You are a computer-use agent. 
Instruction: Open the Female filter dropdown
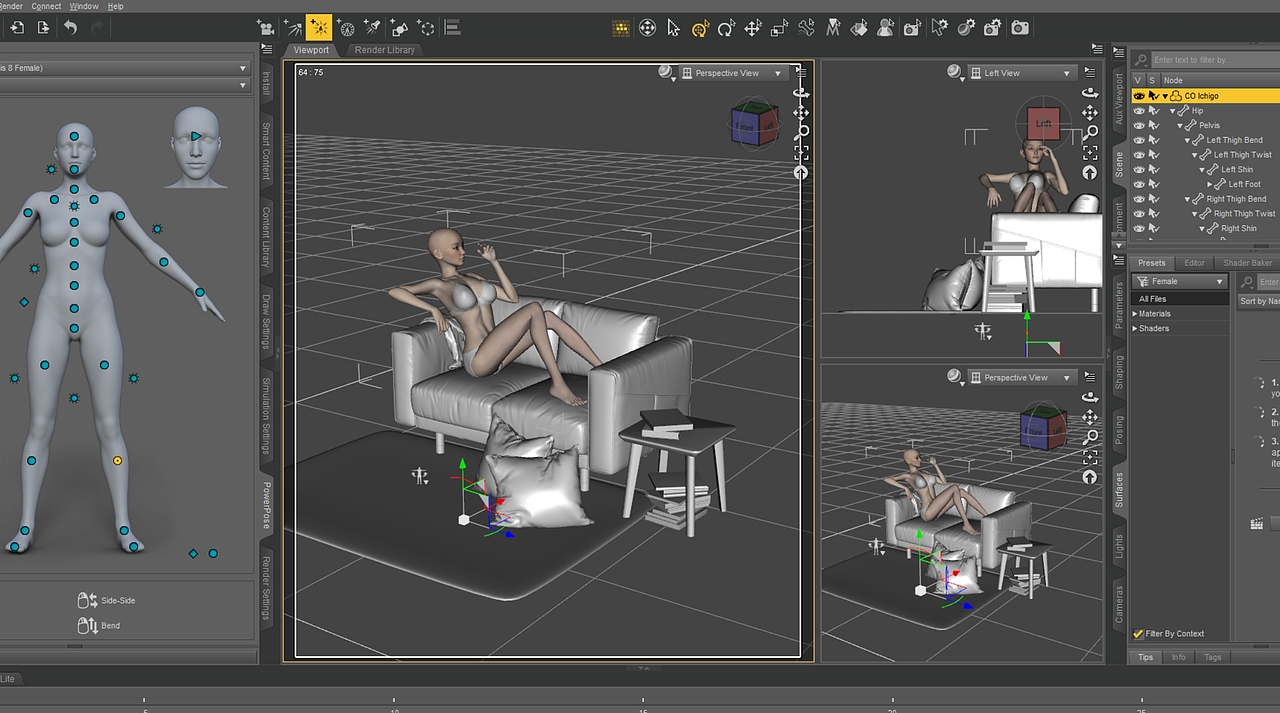coord(1179,282)
